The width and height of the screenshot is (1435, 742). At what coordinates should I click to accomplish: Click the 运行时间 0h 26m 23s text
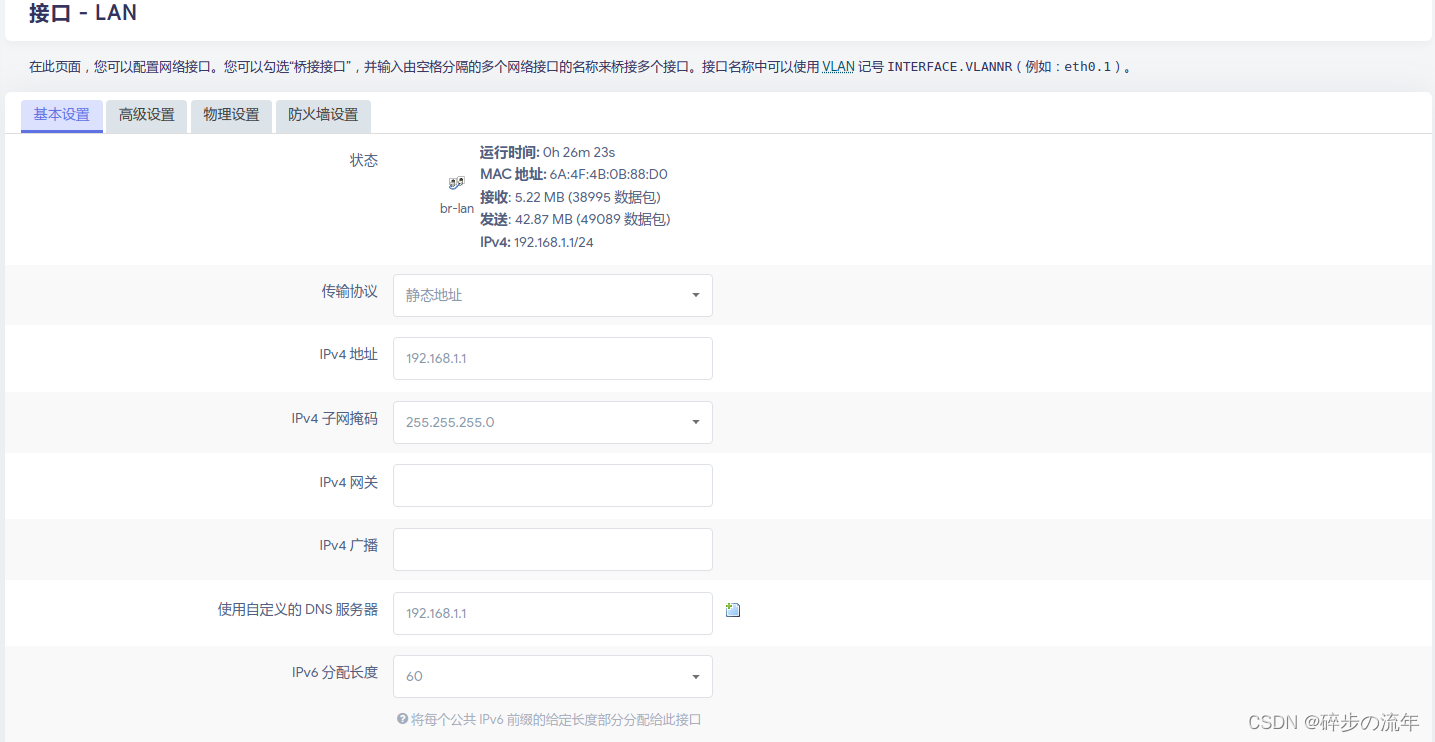click(547, 152)
